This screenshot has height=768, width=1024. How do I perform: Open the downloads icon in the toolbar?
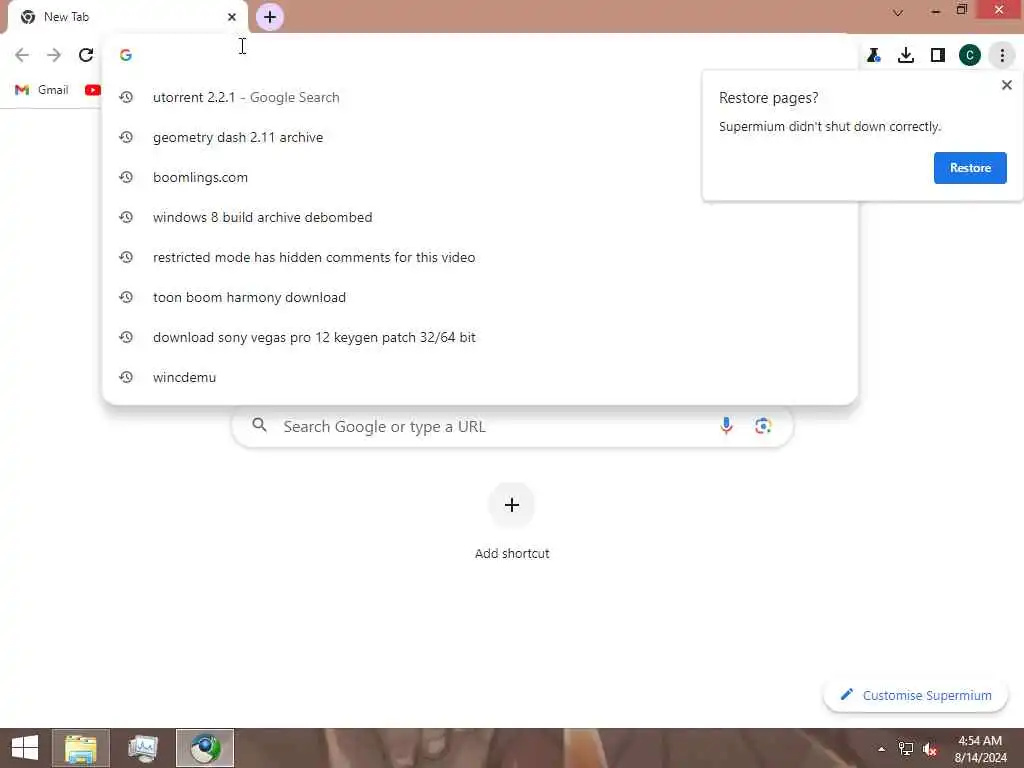click(906, 56)
